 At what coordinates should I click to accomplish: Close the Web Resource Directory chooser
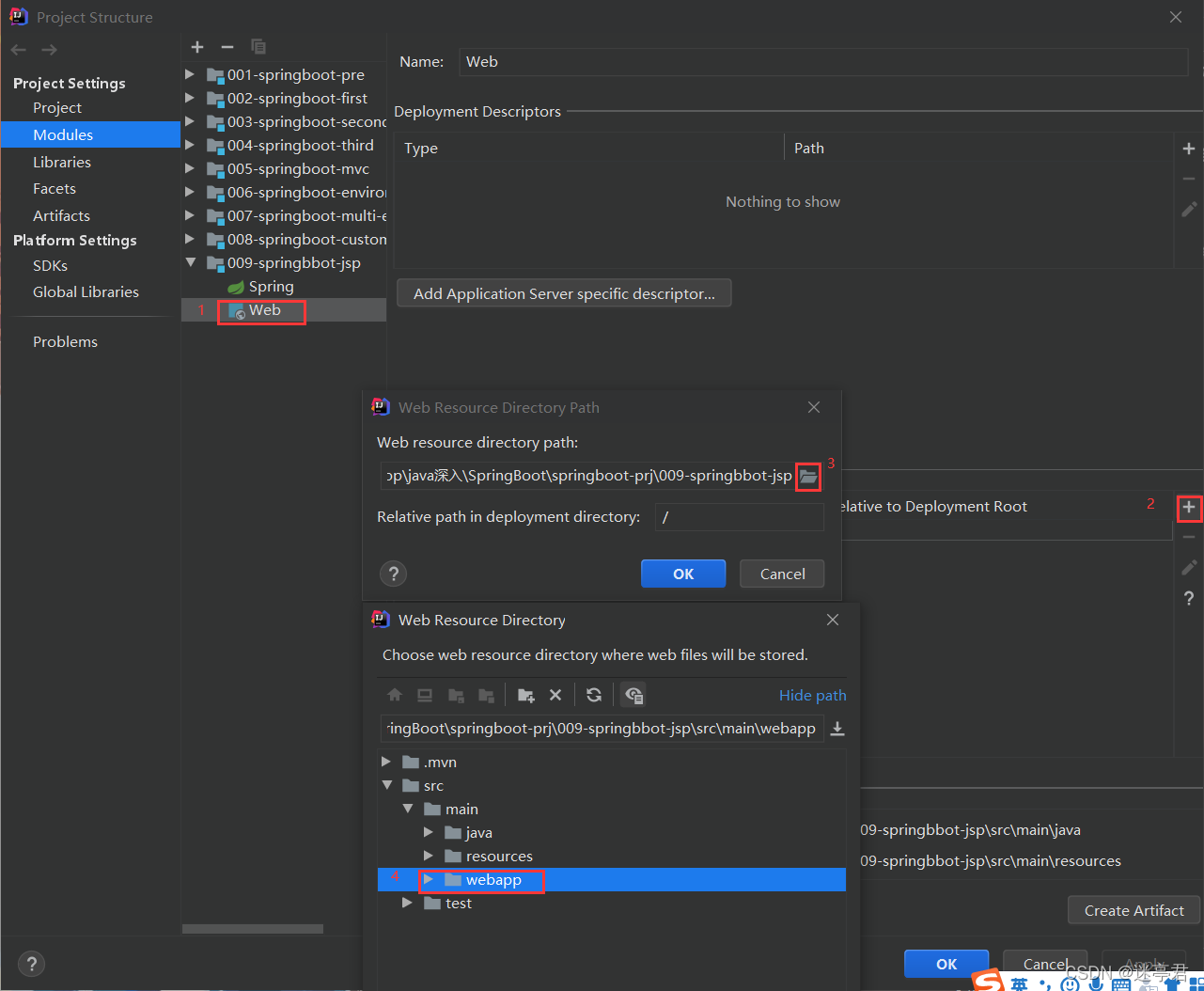832,620
